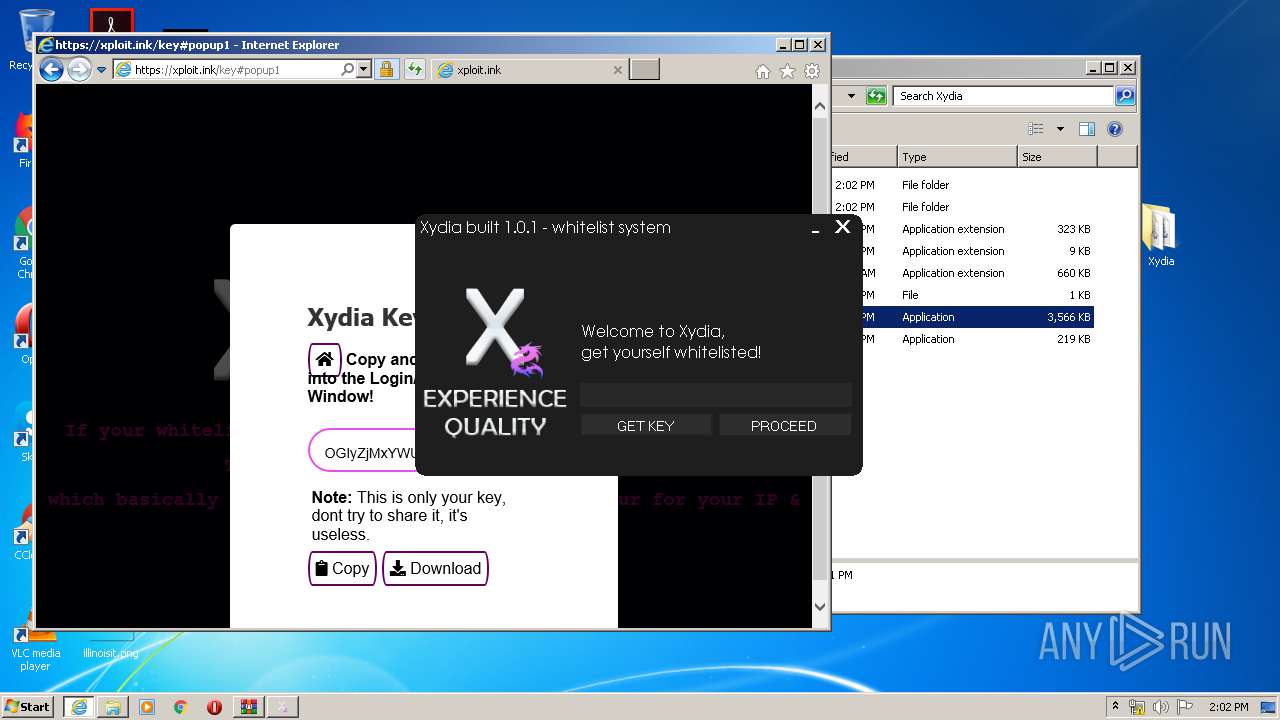Click the home icon on key page
This screenshot has width=1280, height=720.
(x=324, y=360)
